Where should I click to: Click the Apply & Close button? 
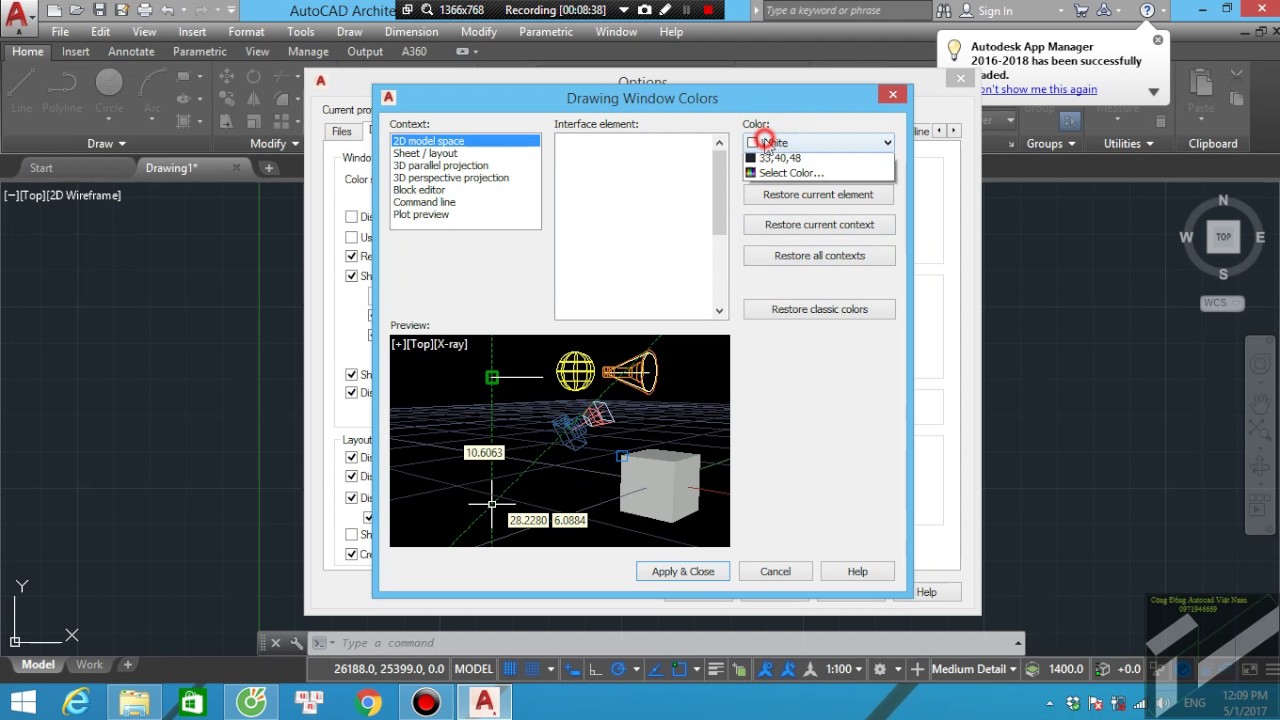point(683,572)
